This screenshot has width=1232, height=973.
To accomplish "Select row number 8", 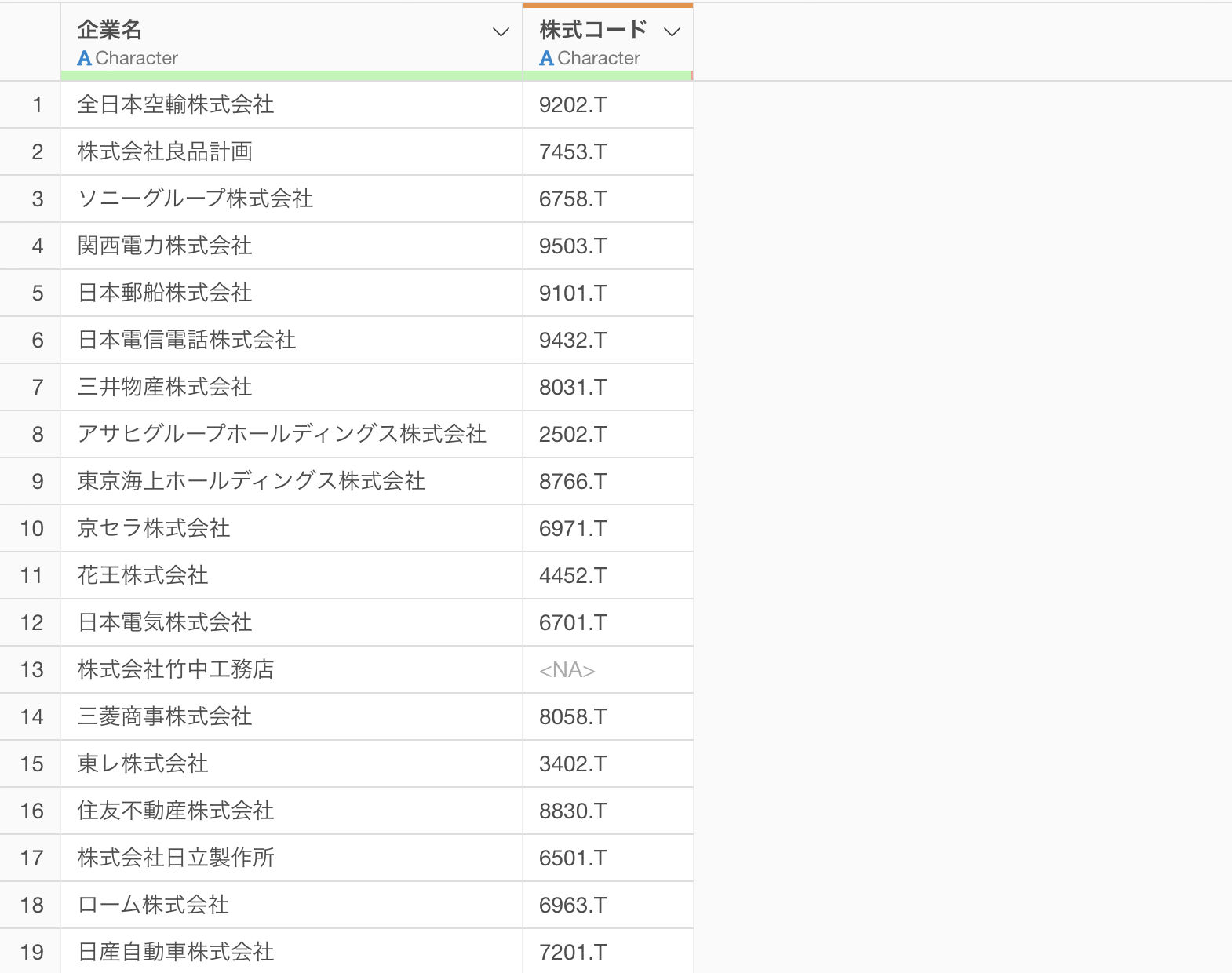I will click(37, 434).
